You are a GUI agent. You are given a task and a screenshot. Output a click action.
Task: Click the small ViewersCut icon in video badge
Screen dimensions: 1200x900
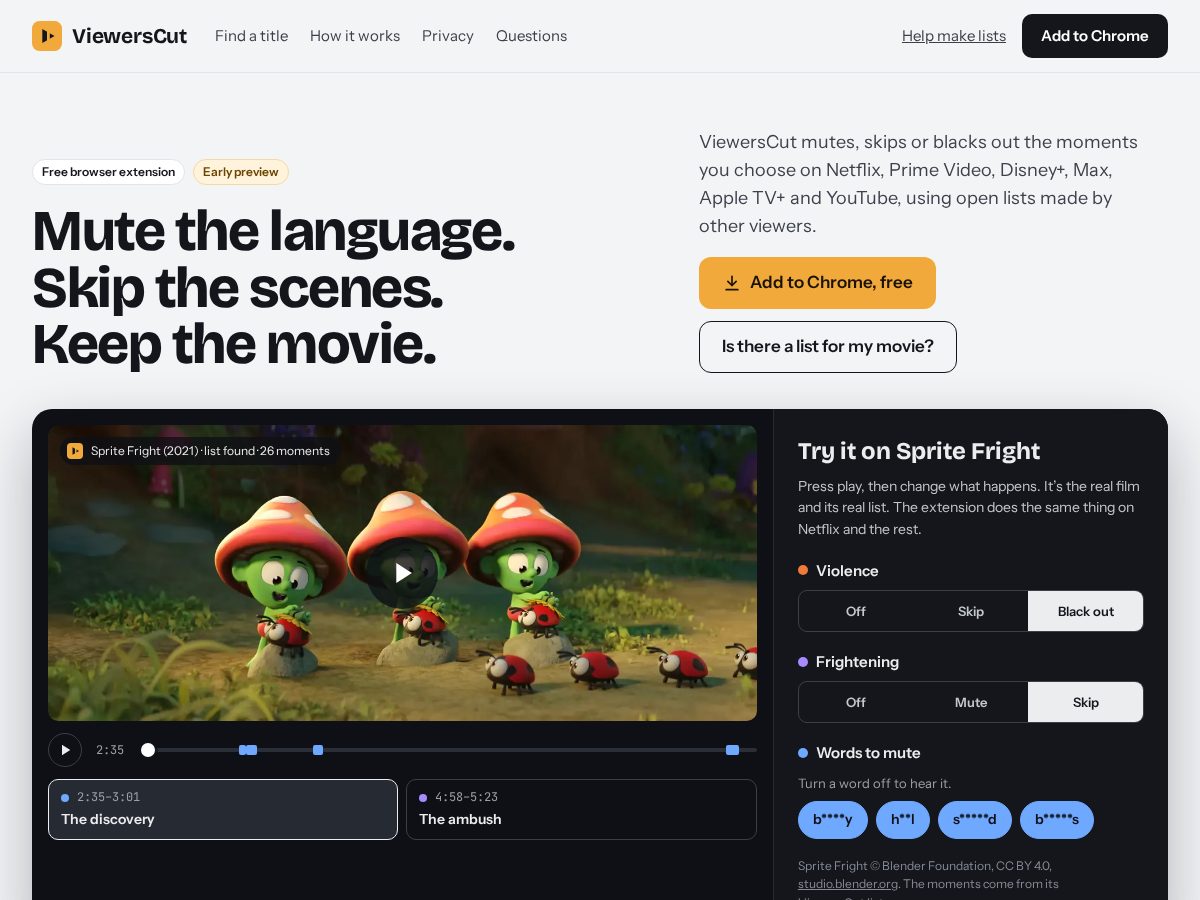click(x=75, y=451)
